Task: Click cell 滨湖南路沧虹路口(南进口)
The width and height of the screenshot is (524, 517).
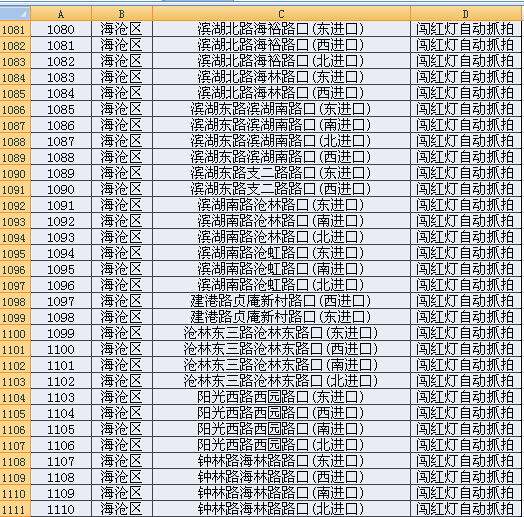Action: [x=281, y=269]
